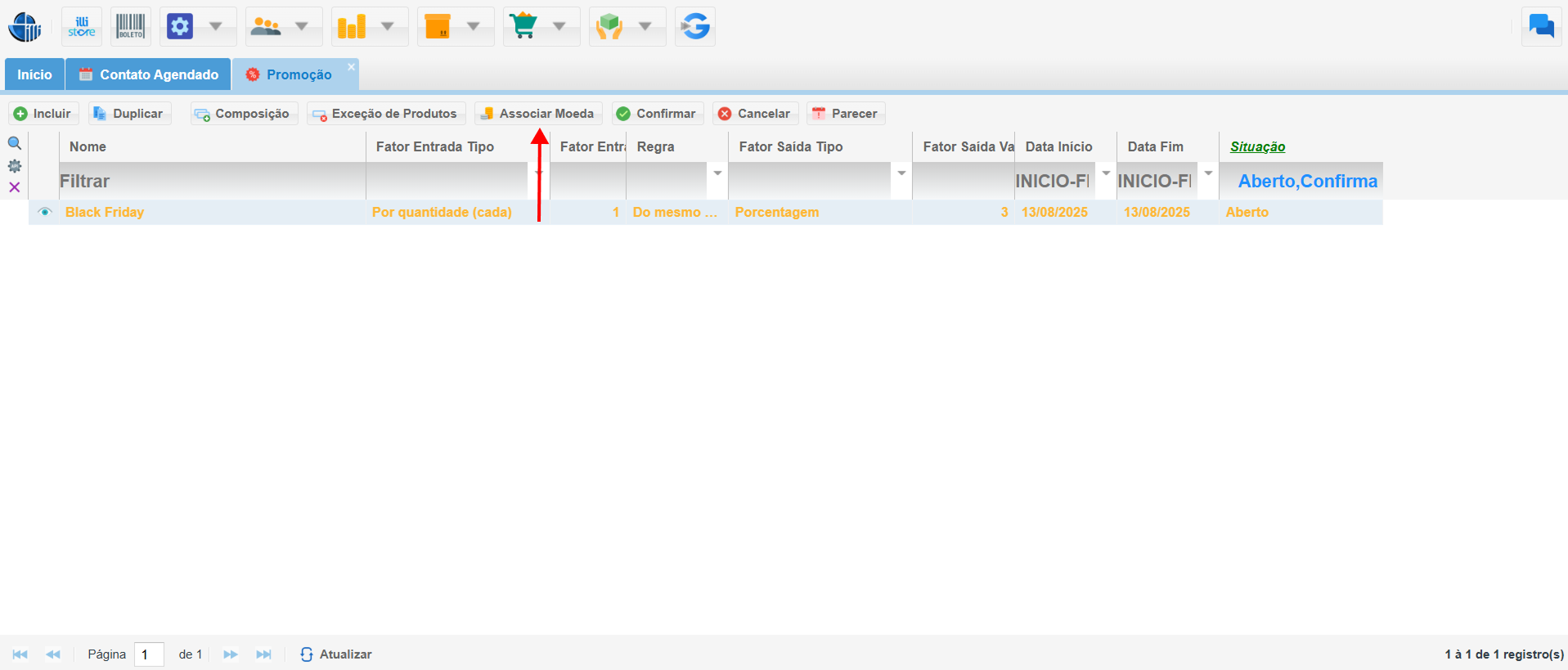Clear filters with the purple X icon
Image resolution: width=1568 pixels, height=670 pixels.
(14, 187)
